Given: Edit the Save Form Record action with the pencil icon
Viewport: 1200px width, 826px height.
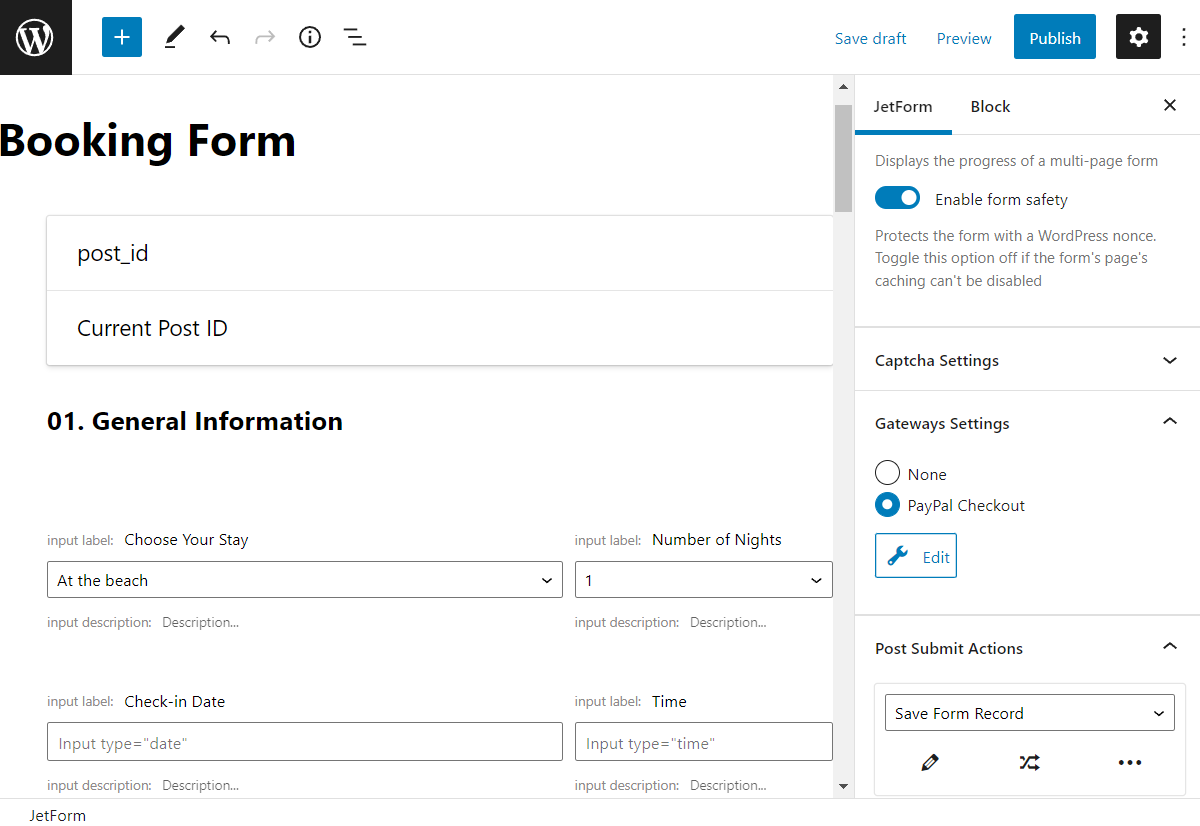Looking at the screenshot, I should click(x=929, y=762).
